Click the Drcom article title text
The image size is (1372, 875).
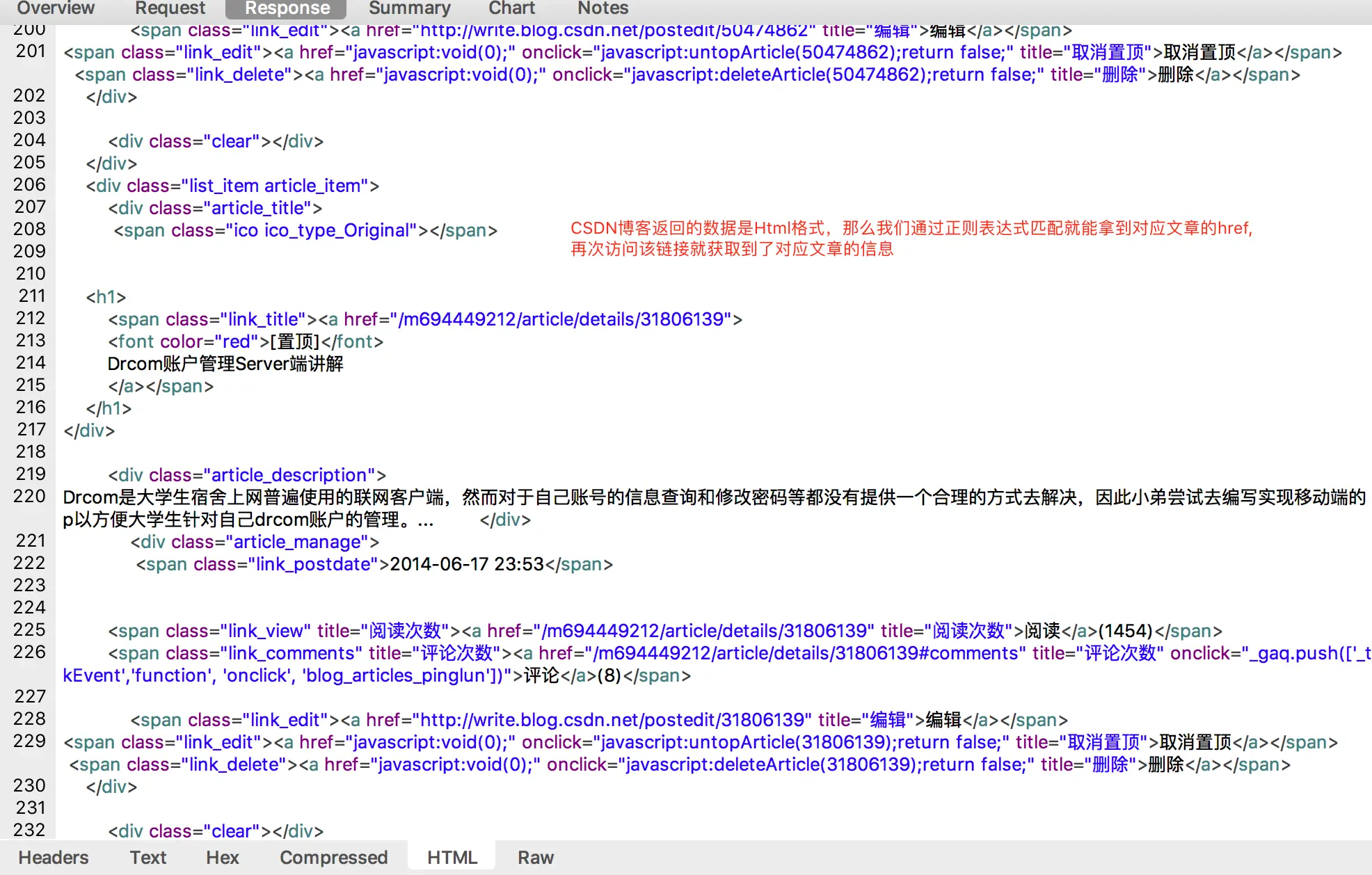click(225, 364)
